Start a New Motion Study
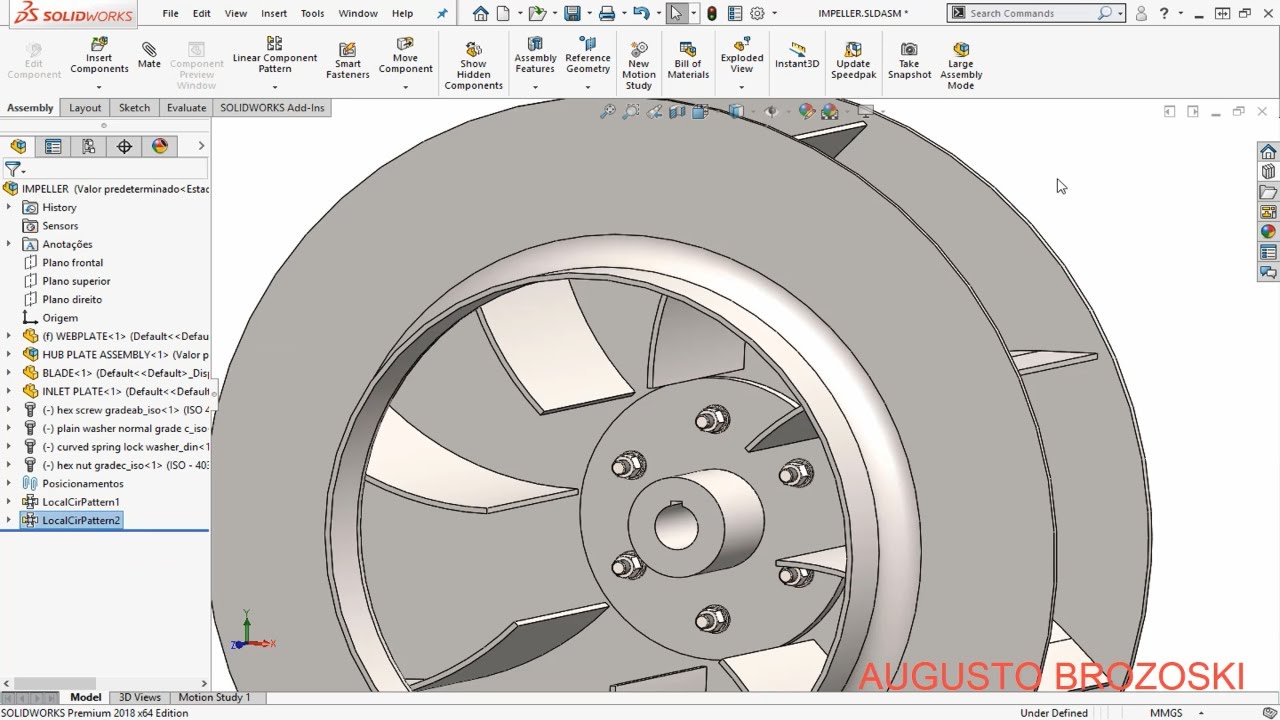This screenshot has height=720, width=1280. [639, 66]
